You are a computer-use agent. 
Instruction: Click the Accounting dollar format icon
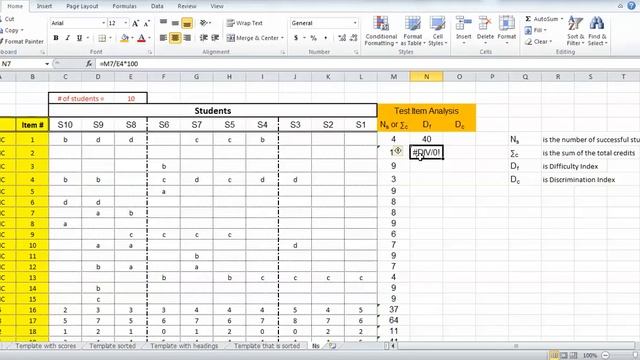[296, 38]
